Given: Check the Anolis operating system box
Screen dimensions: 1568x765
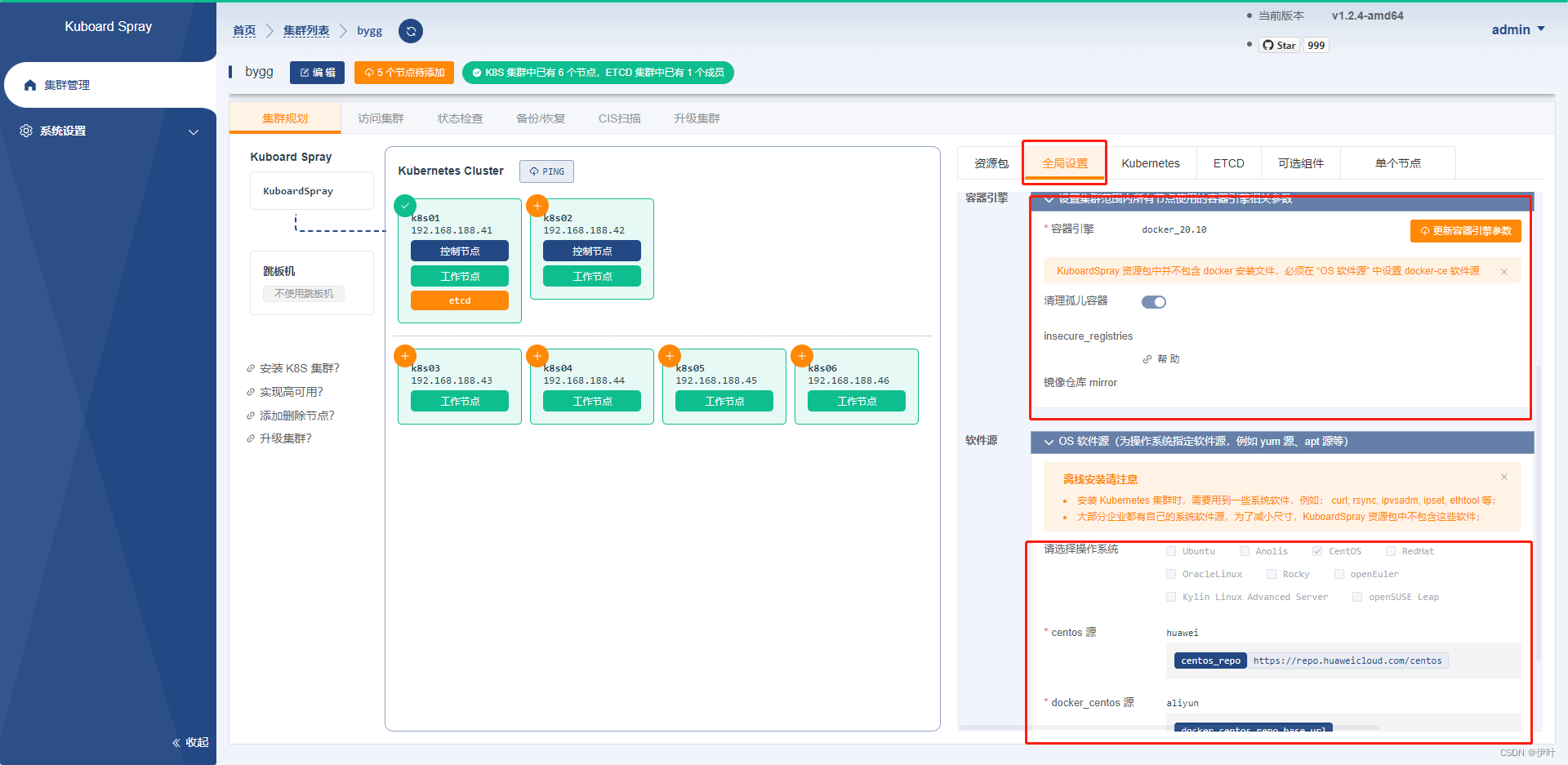Looking at the screenshot, I should [1245, 551].
